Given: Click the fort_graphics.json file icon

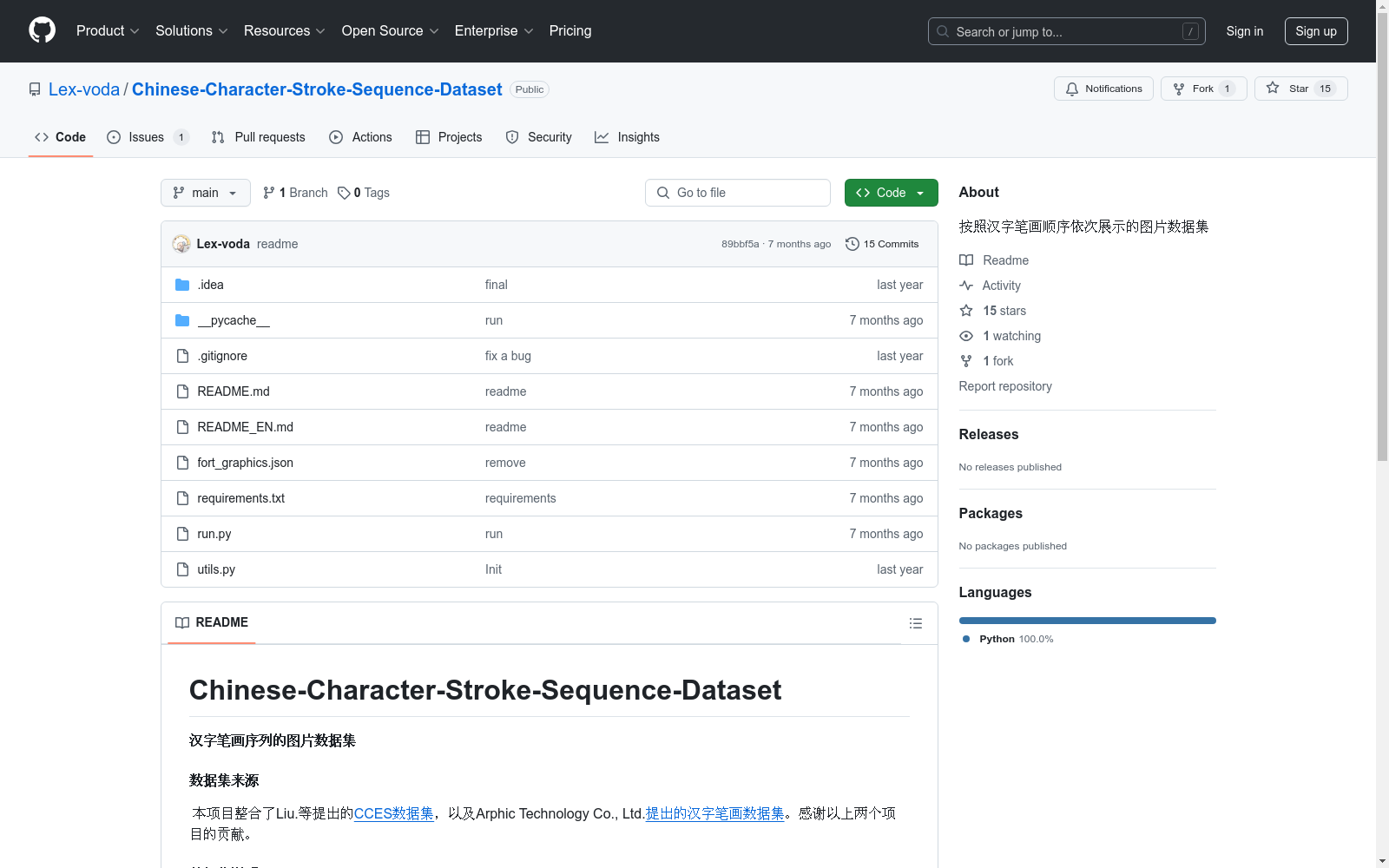Looking at the screenshot, I should click(182, 463).
